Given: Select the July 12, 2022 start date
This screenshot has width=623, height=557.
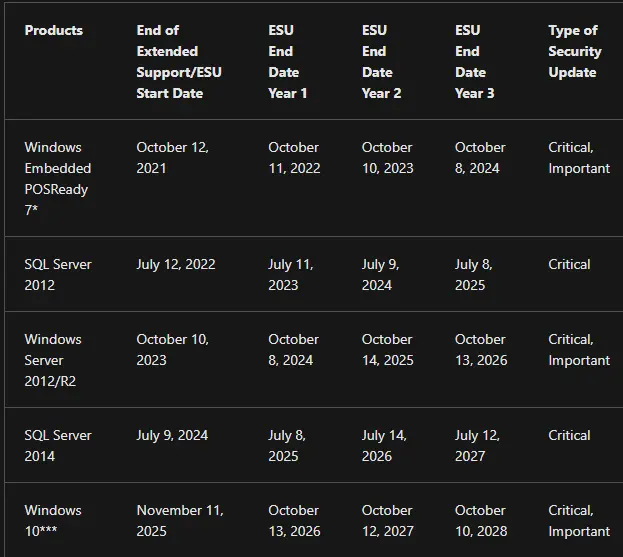Looking at the screenshot, I should pyautogui.click(x=176, y=264).
